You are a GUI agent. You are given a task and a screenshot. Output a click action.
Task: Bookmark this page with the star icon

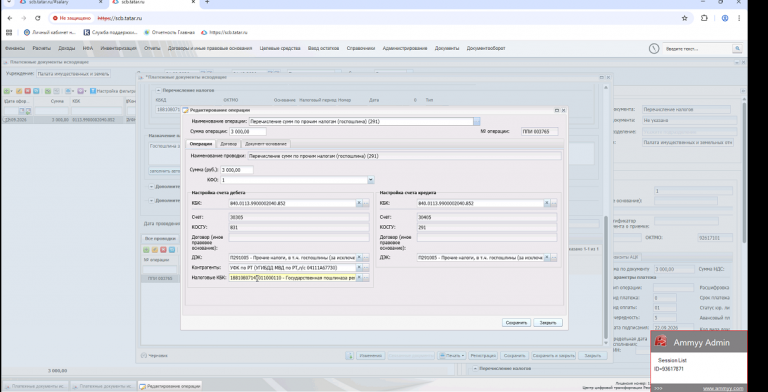(x=684, y=18)
